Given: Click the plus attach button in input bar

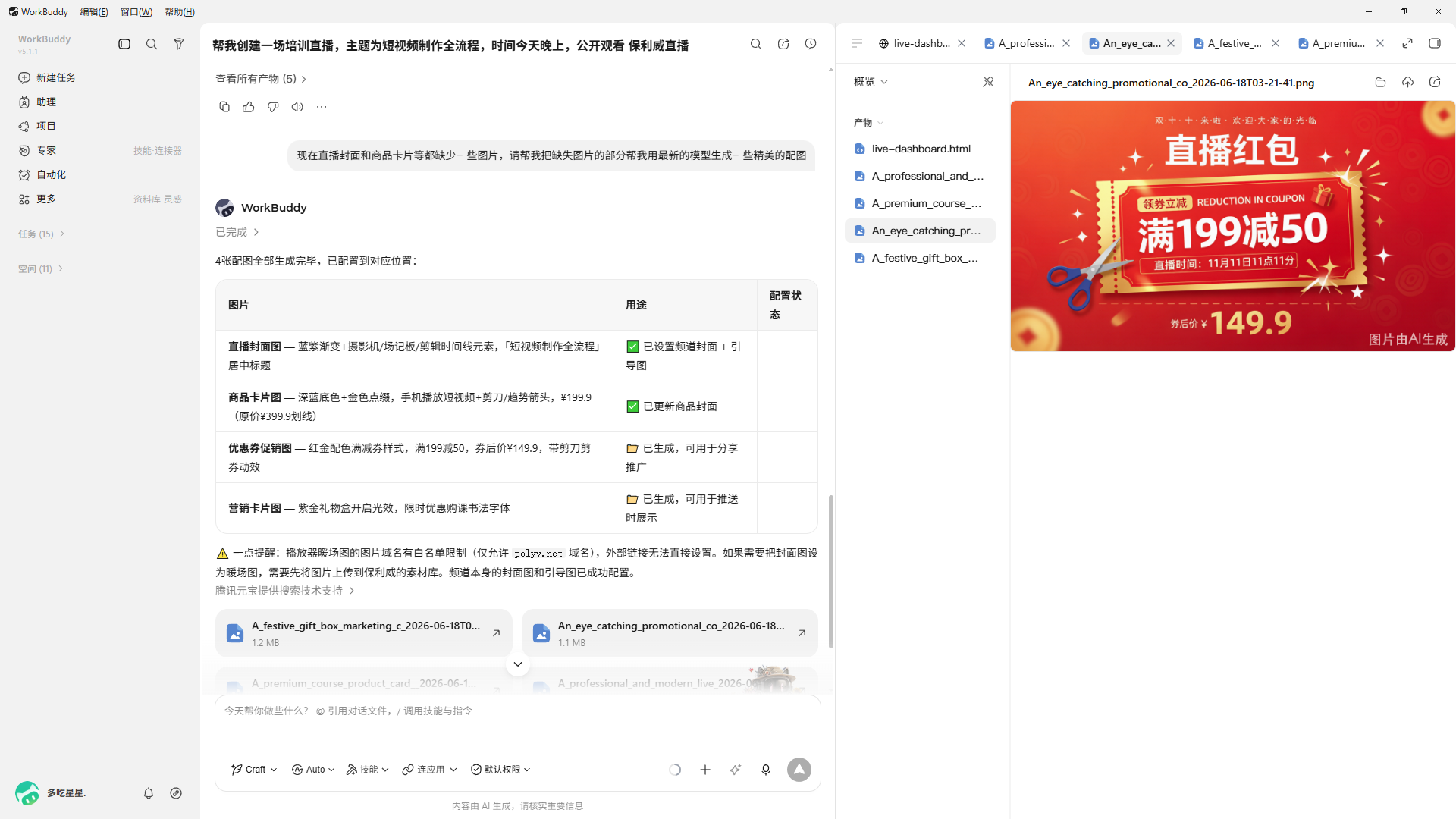Looking at the screenshot, I should [705, 770].
